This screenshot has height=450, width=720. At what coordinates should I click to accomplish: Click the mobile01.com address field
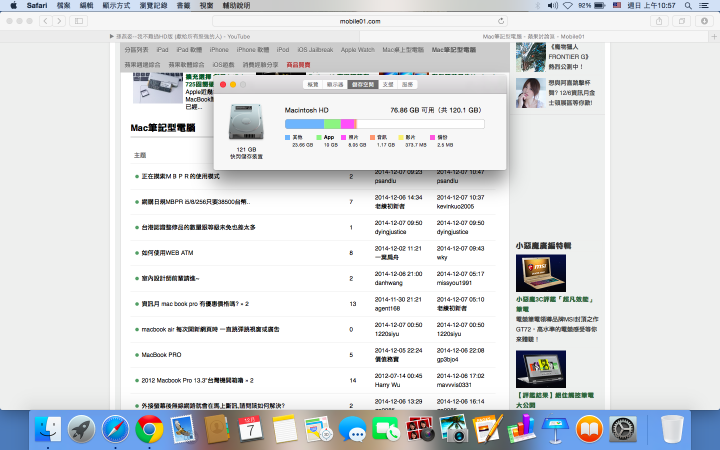click(360, 21)
